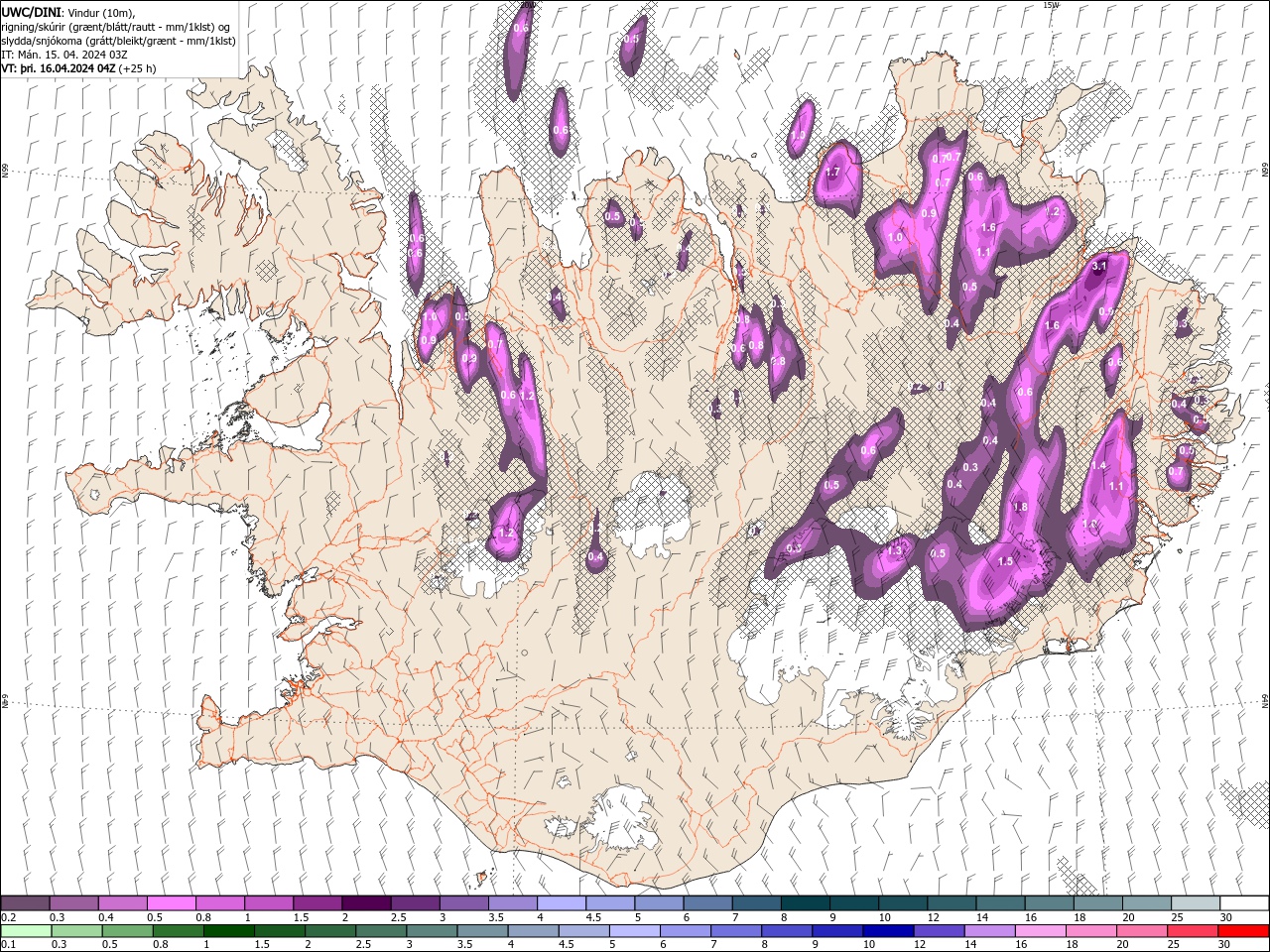Click the 'slydda/snjókoma' legend description line
Viewport: 1270px width, 952px height.
point(118,41)
